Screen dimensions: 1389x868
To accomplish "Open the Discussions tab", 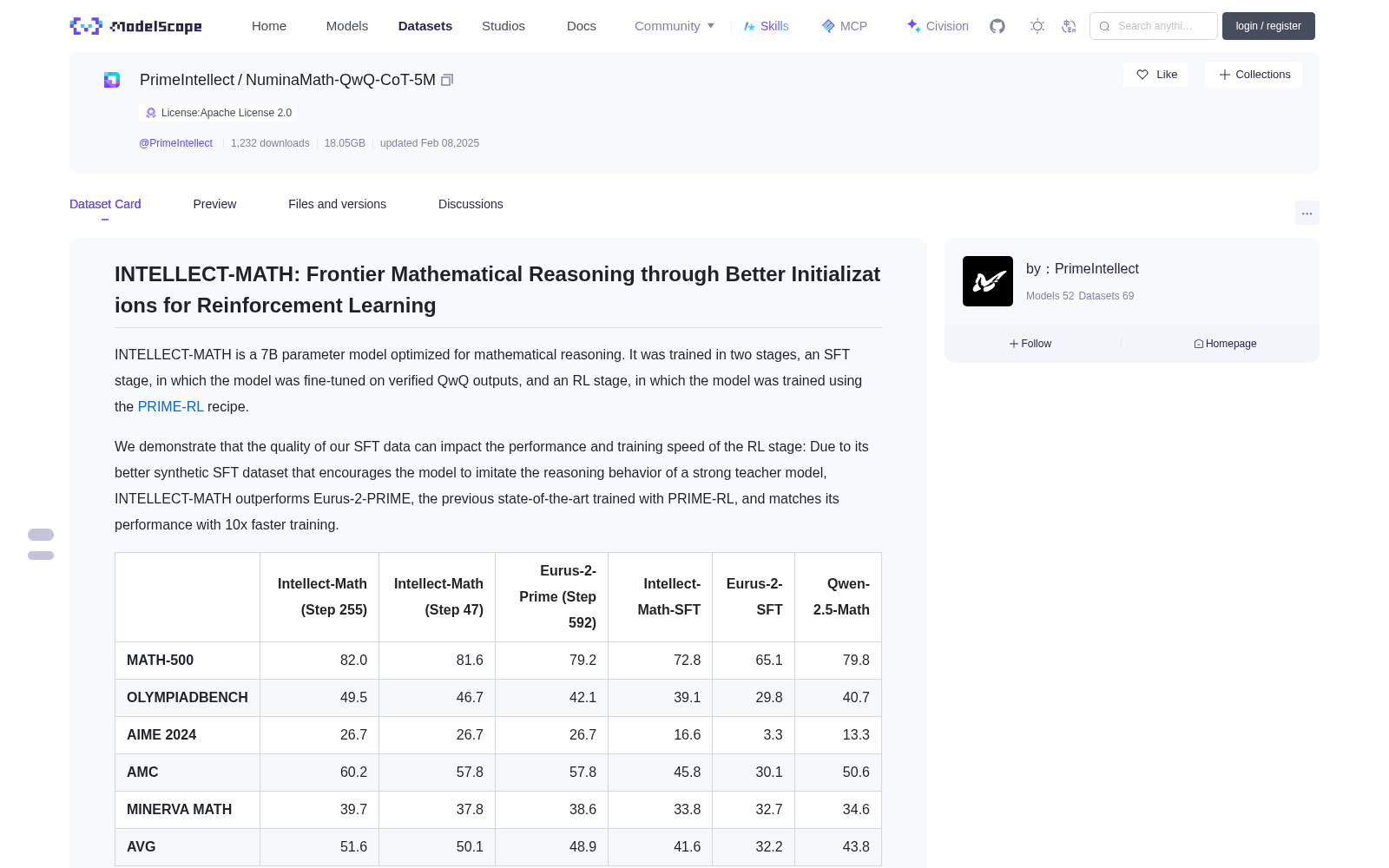I will pos(471,204).
